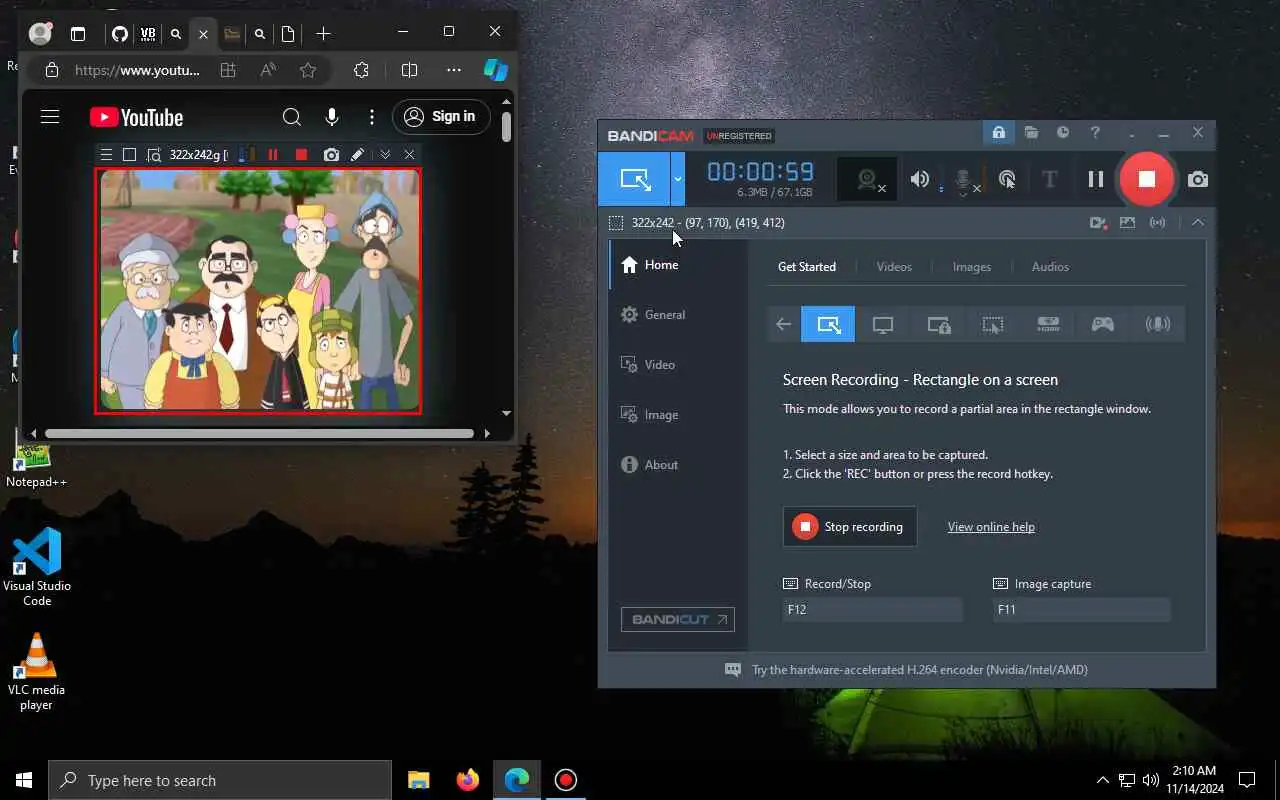
Task: Open Edge Settings and more menu
Action: click(x=454, y=70)
